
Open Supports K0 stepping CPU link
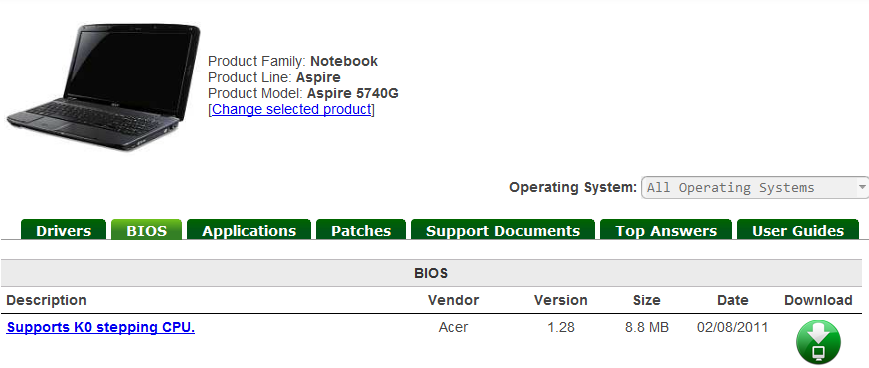(101, 328)
